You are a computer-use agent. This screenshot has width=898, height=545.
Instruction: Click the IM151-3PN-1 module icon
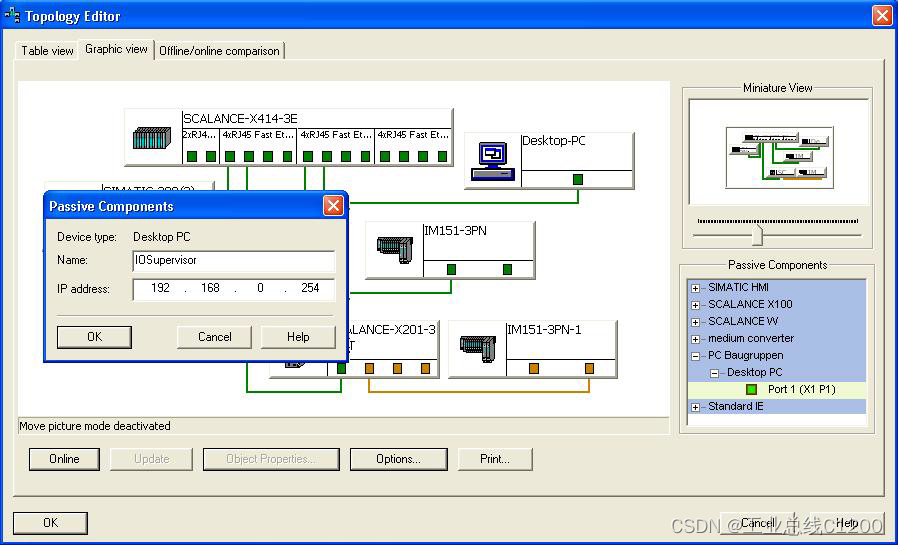pos(478,349)
